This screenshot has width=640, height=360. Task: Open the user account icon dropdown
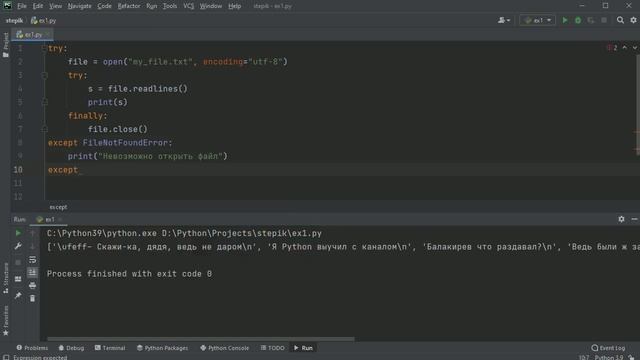504,20
